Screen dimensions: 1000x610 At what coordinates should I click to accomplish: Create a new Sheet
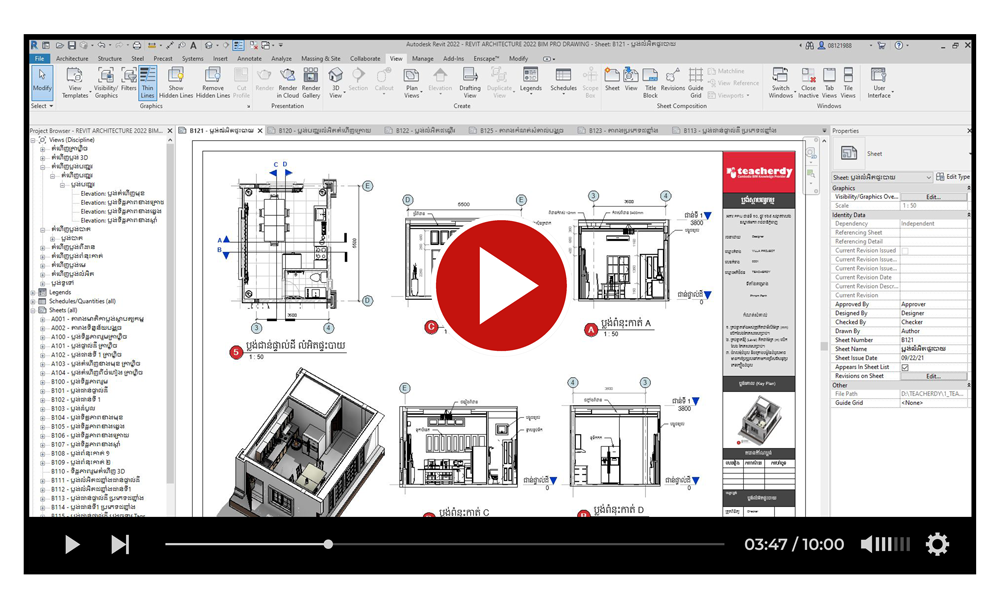[612, 80]
